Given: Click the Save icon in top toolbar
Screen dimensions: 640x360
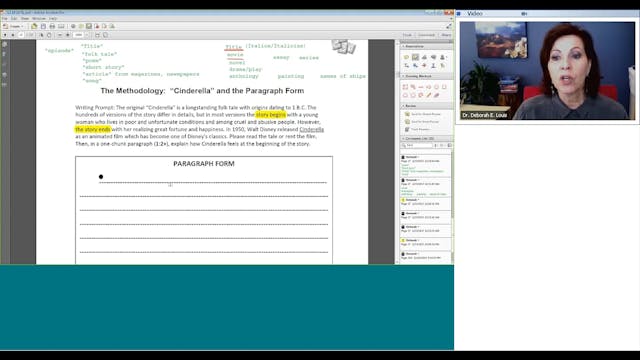Looking at the screenshot, I should (x=43, y=26).
